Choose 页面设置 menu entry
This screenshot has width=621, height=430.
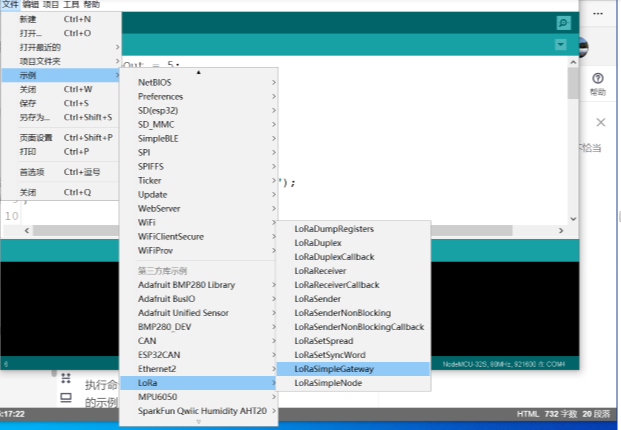coord(61,138)
